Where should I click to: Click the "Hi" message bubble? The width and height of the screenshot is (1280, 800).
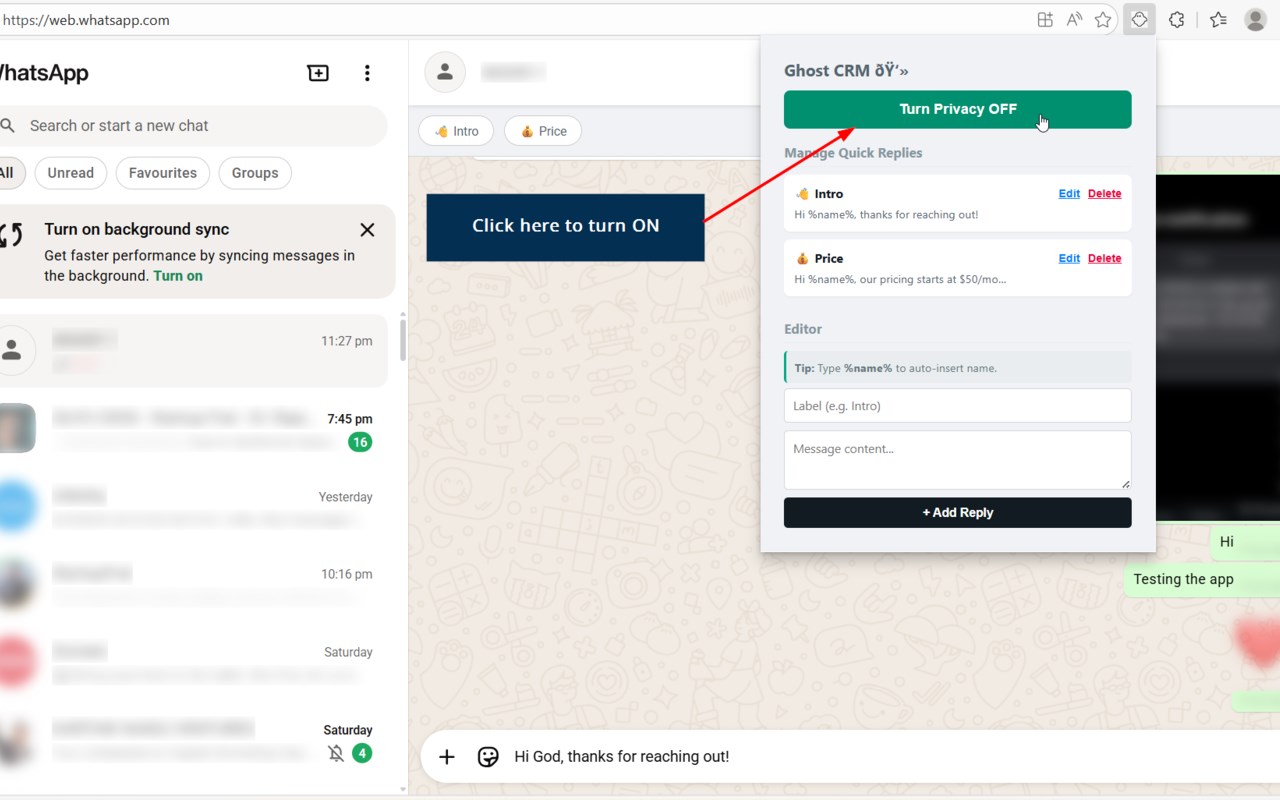[1245, 542]
